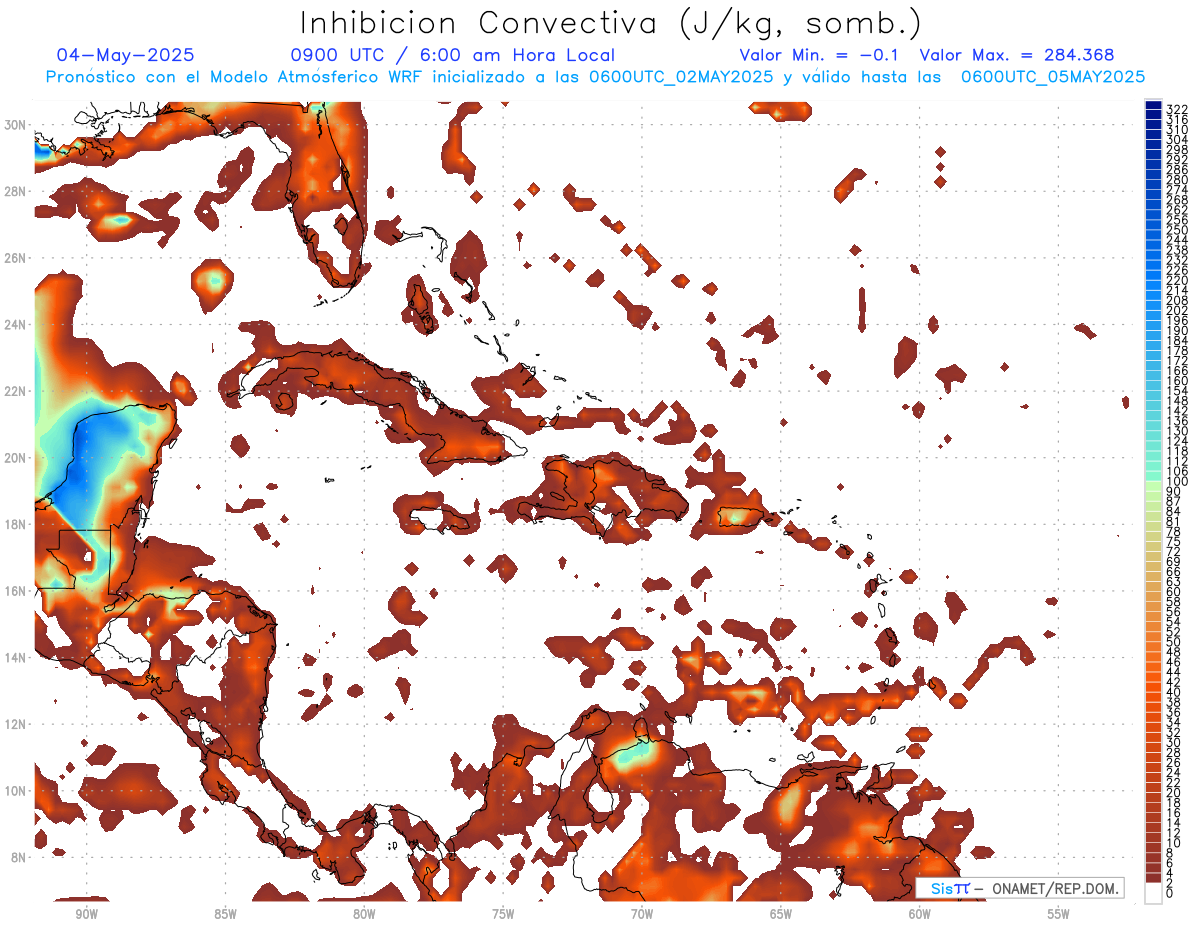The width and height of the screenshot is (1200, 927).
Task: Click the legend value "0" at the bottom
Action: pos(1171,894)
